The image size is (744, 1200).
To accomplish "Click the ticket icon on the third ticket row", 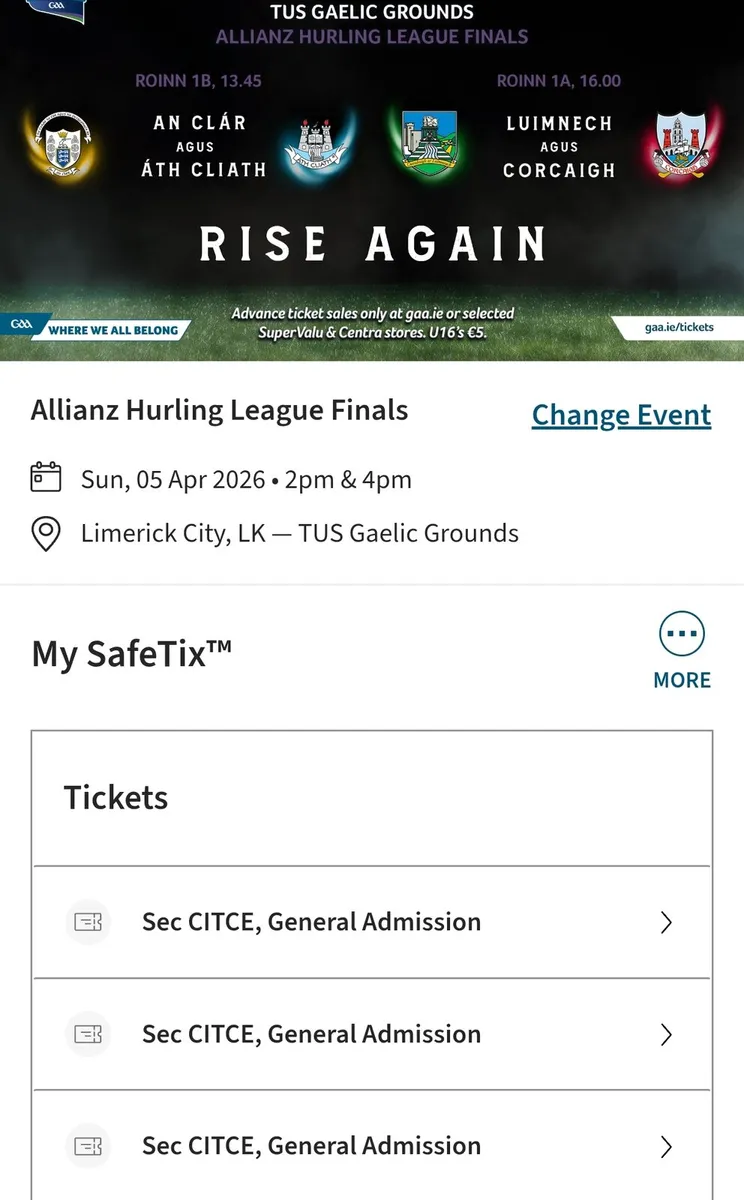I will [88, 1145].
